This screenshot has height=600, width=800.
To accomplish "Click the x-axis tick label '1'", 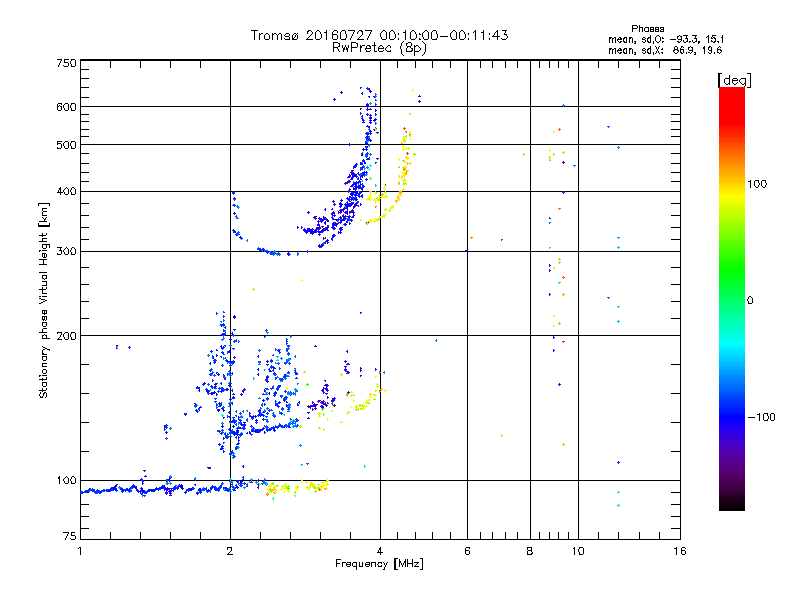I will click(x=80, y=551).
